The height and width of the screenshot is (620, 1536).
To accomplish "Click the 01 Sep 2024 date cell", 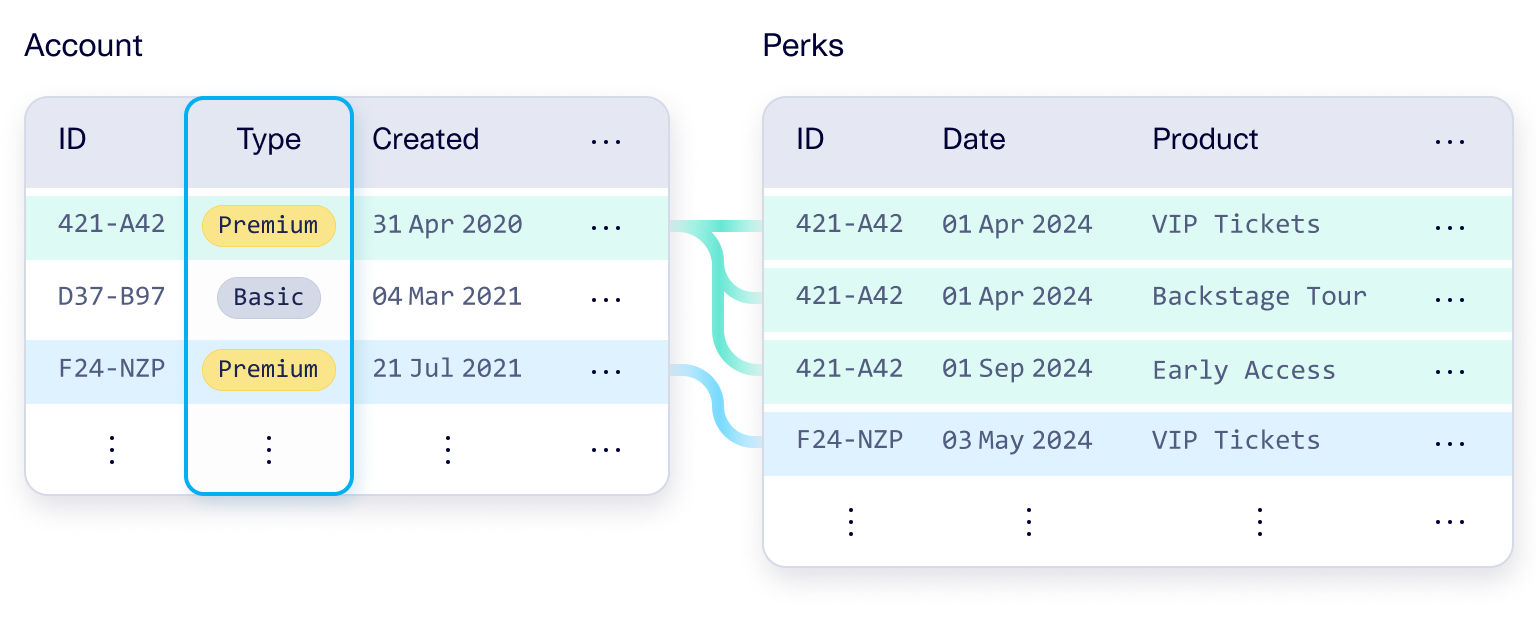I will [1017, 369].
